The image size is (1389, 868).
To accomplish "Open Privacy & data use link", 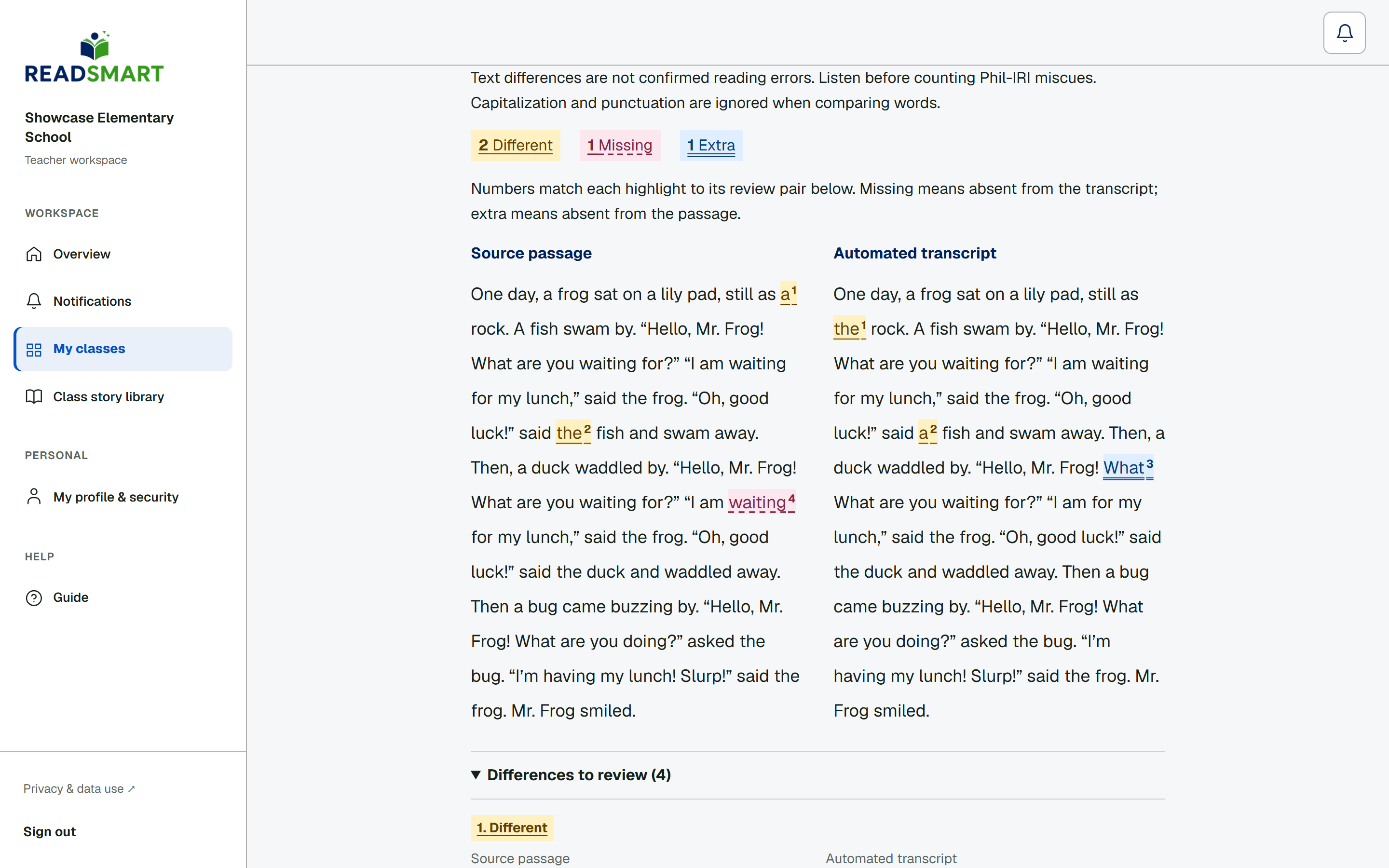I will pyautogui.click(x=79, y=789).
